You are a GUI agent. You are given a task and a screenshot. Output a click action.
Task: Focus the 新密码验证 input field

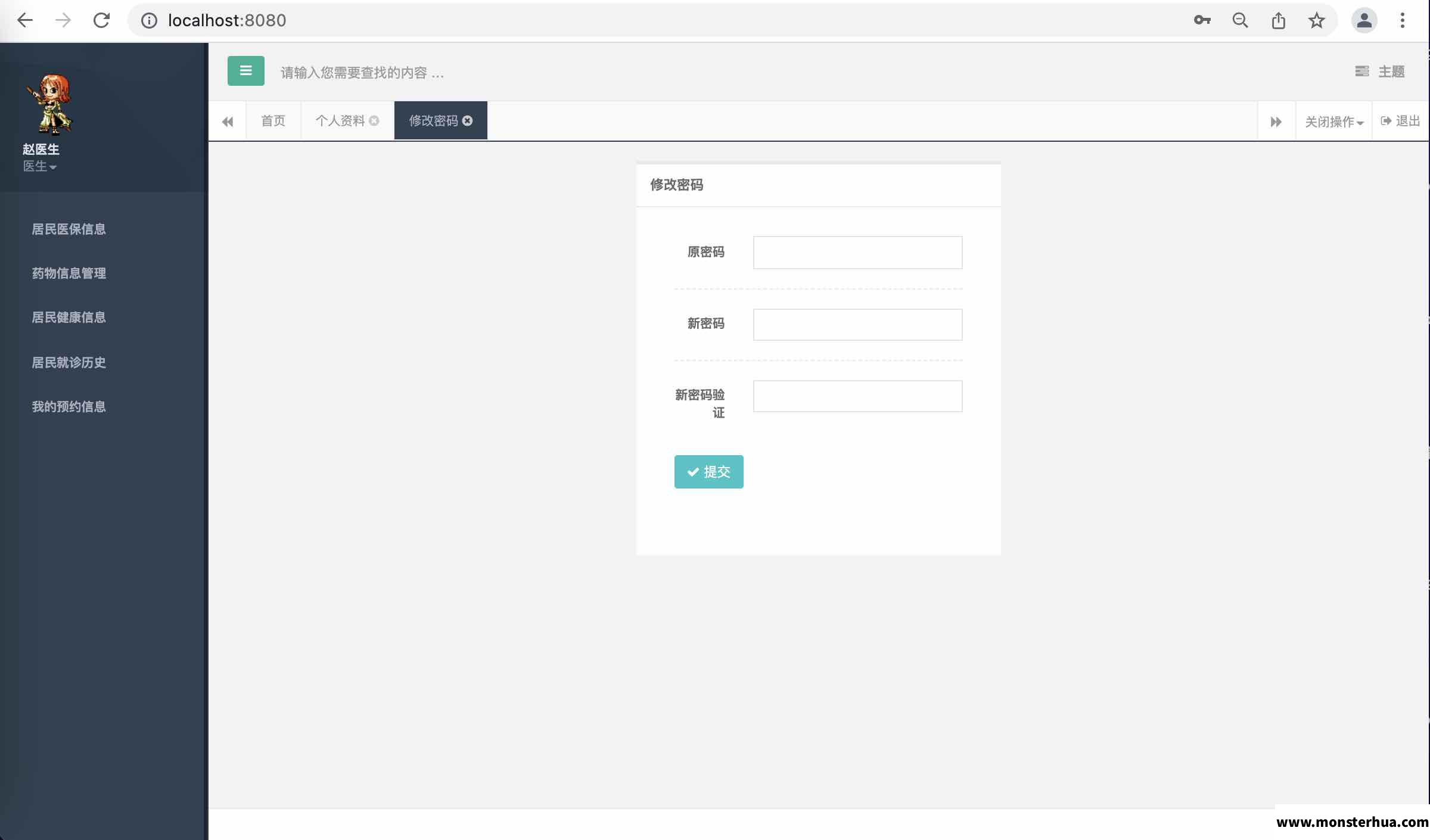pyautogui.click(x=857, y=396)
